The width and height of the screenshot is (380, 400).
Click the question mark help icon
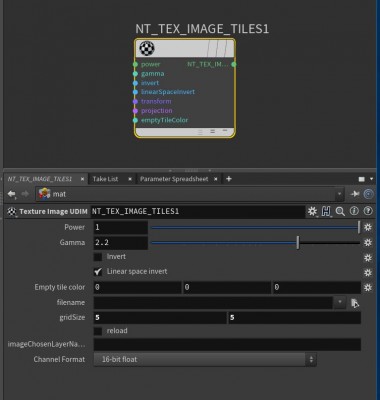point(368,211)
